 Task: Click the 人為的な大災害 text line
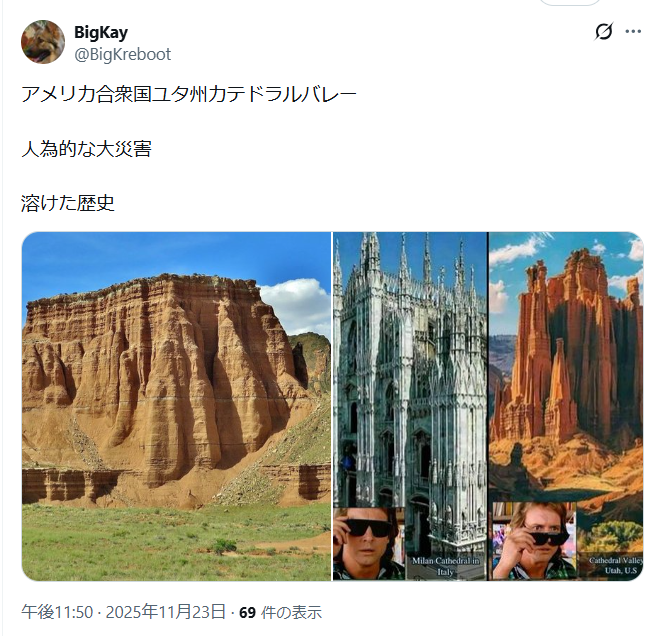(x=86, y=149)
